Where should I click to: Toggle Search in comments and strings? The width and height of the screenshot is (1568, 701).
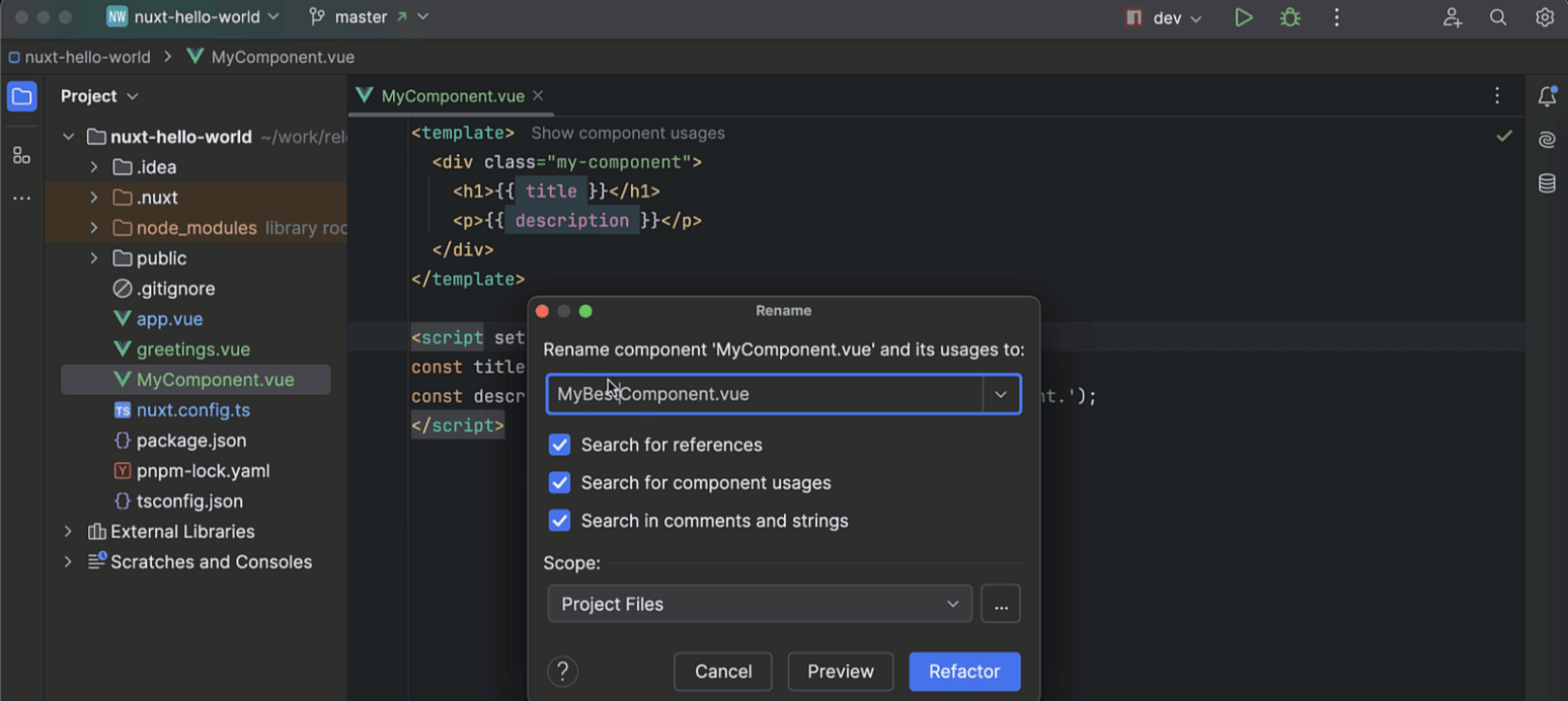(x=559, y=521)
